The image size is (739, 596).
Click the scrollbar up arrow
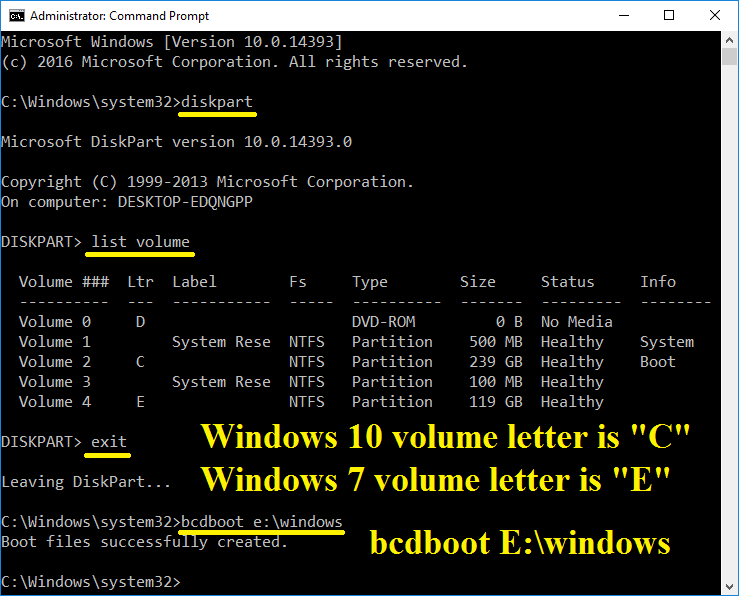730,40
